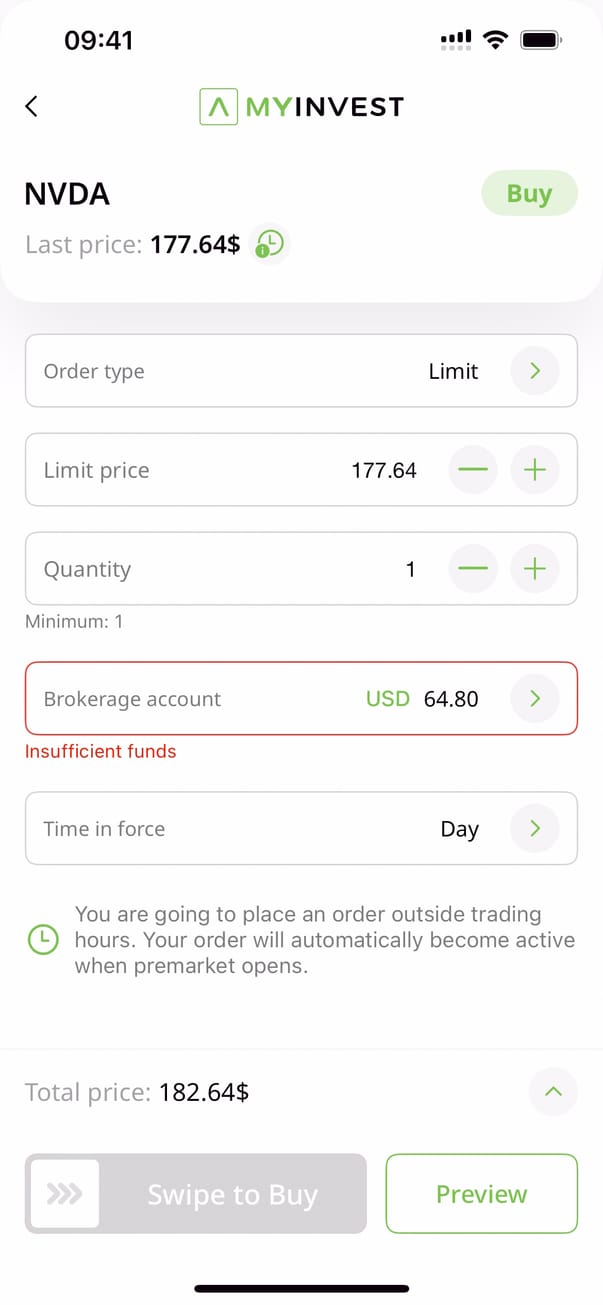The width and height of the screenshot is (603, 1305).
Task: Open Time in force options chevron
Action: (x=535, y=828)
